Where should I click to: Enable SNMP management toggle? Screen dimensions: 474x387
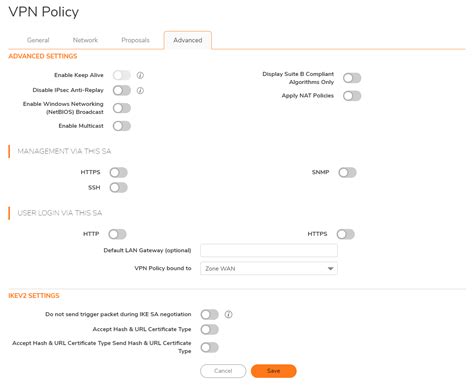[x=347, y=172]
